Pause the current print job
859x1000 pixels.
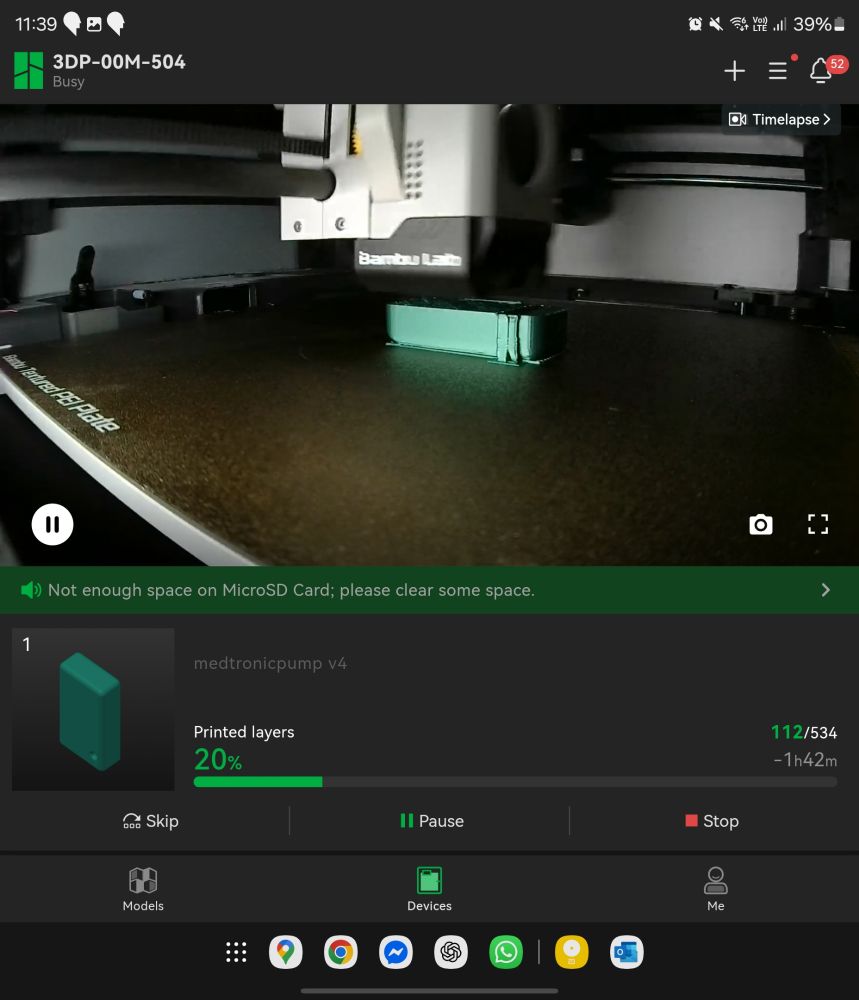coord(432,821)
